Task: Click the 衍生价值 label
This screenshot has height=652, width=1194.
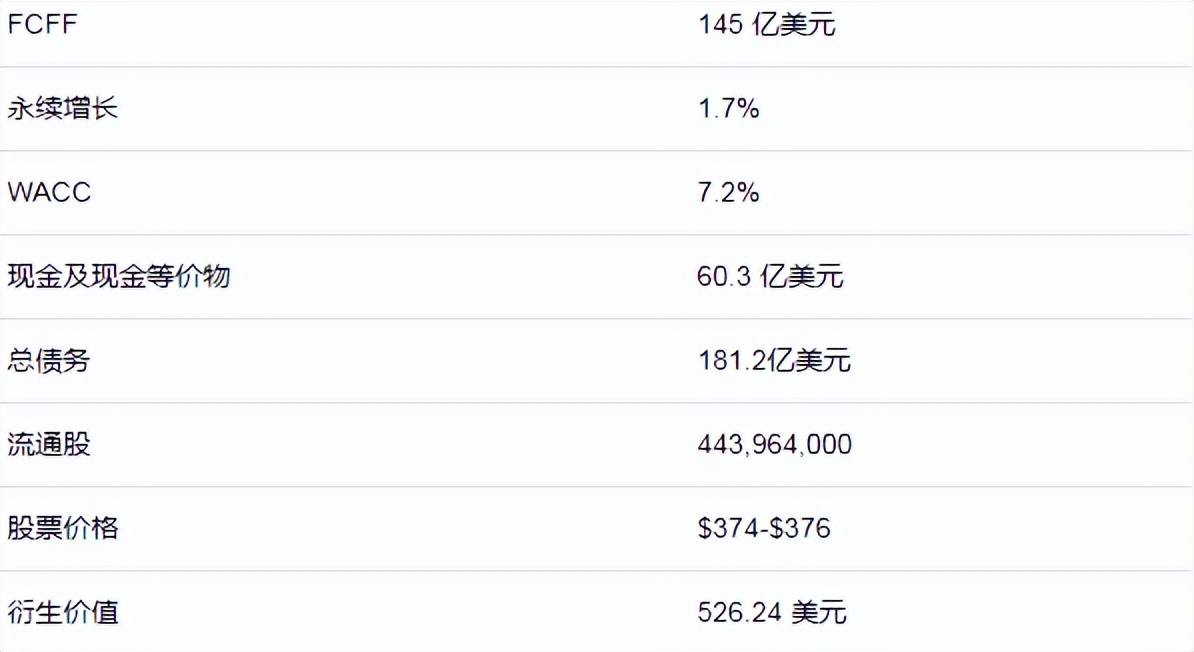Action: [63, 611]
